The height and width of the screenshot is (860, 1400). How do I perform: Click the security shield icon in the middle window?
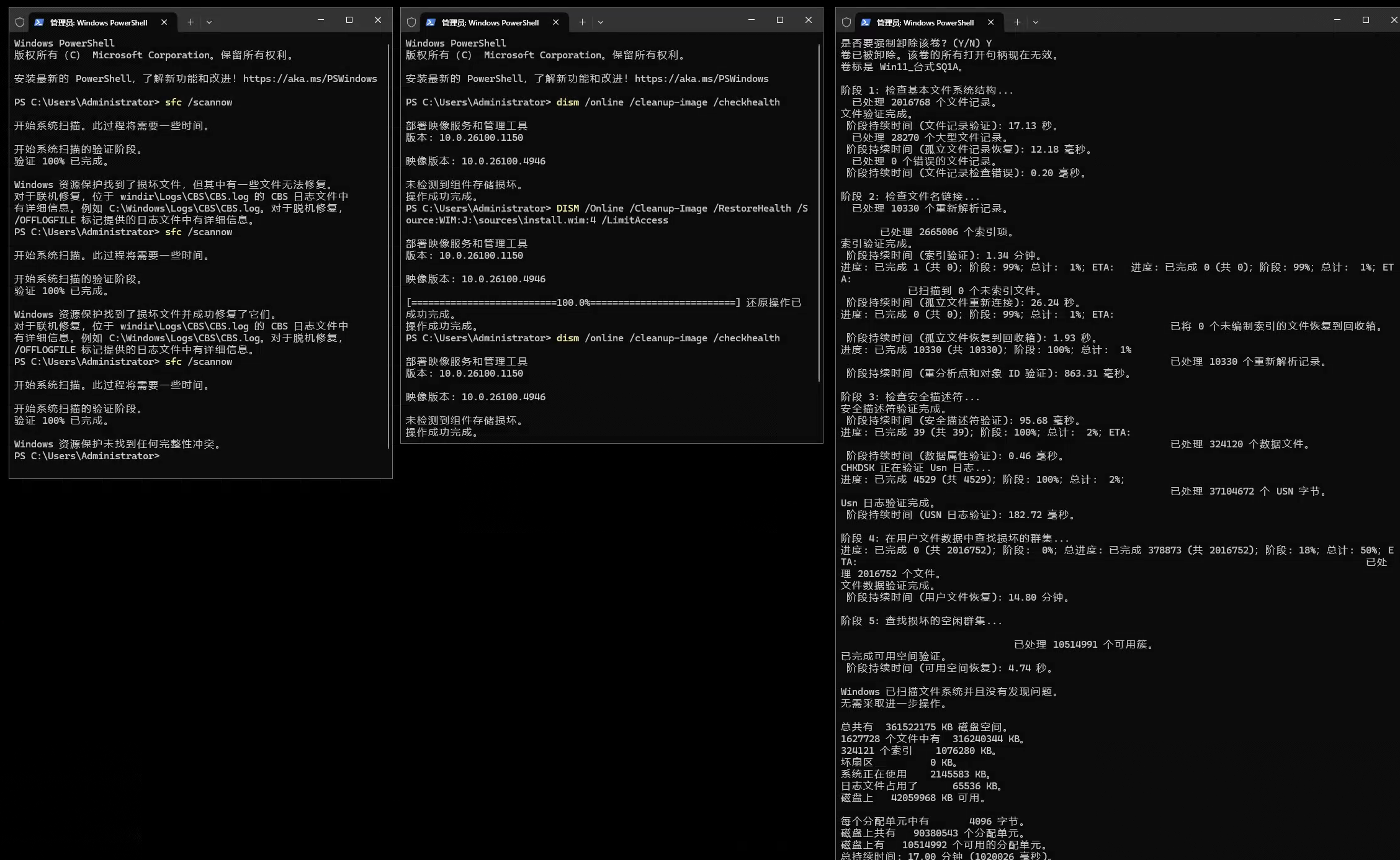pos(411,22)
